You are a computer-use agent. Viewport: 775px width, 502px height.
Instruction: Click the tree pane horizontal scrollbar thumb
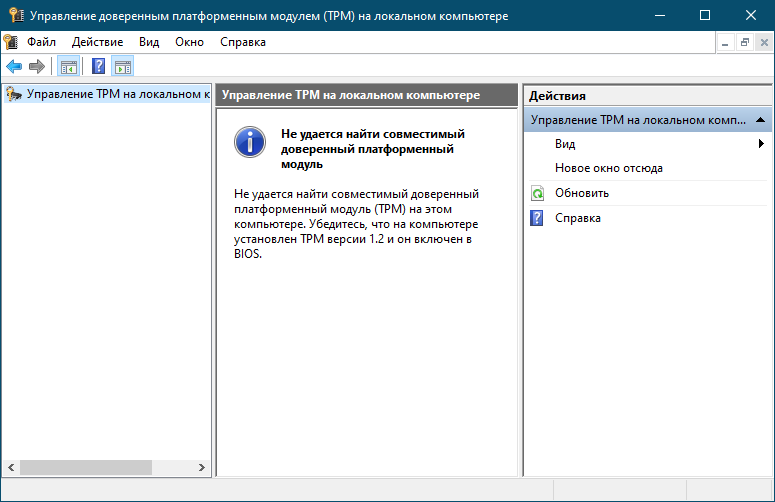(x=86, y=467)
